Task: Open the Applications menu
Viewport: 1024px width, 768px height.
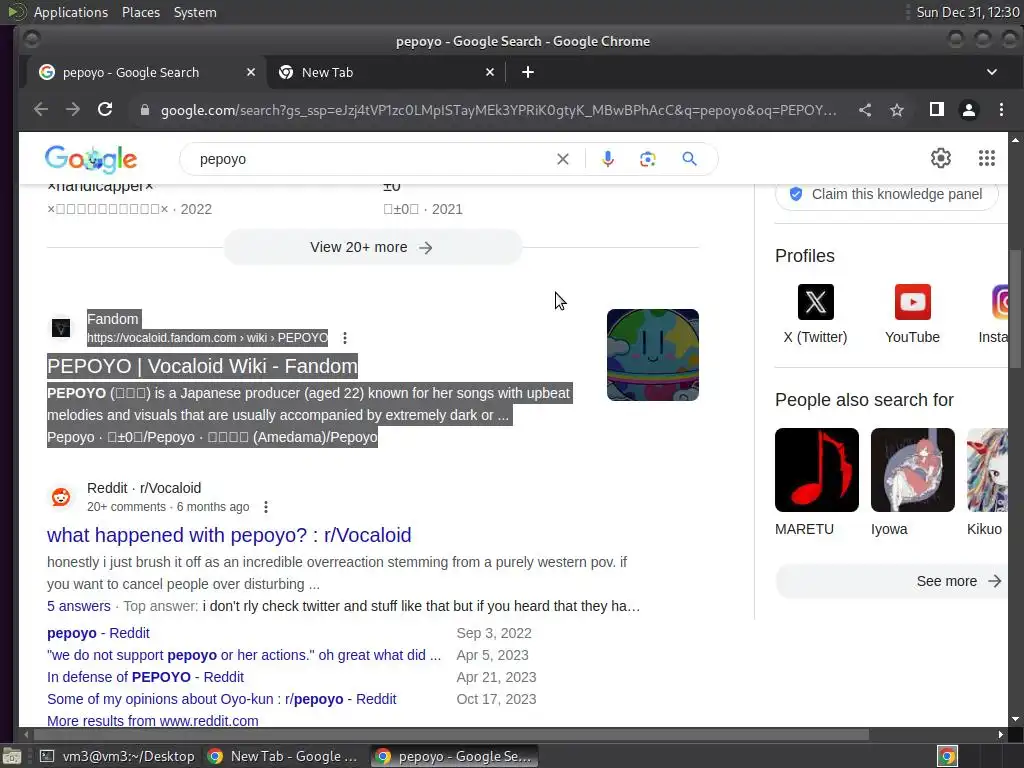Action: coord(71,12)
